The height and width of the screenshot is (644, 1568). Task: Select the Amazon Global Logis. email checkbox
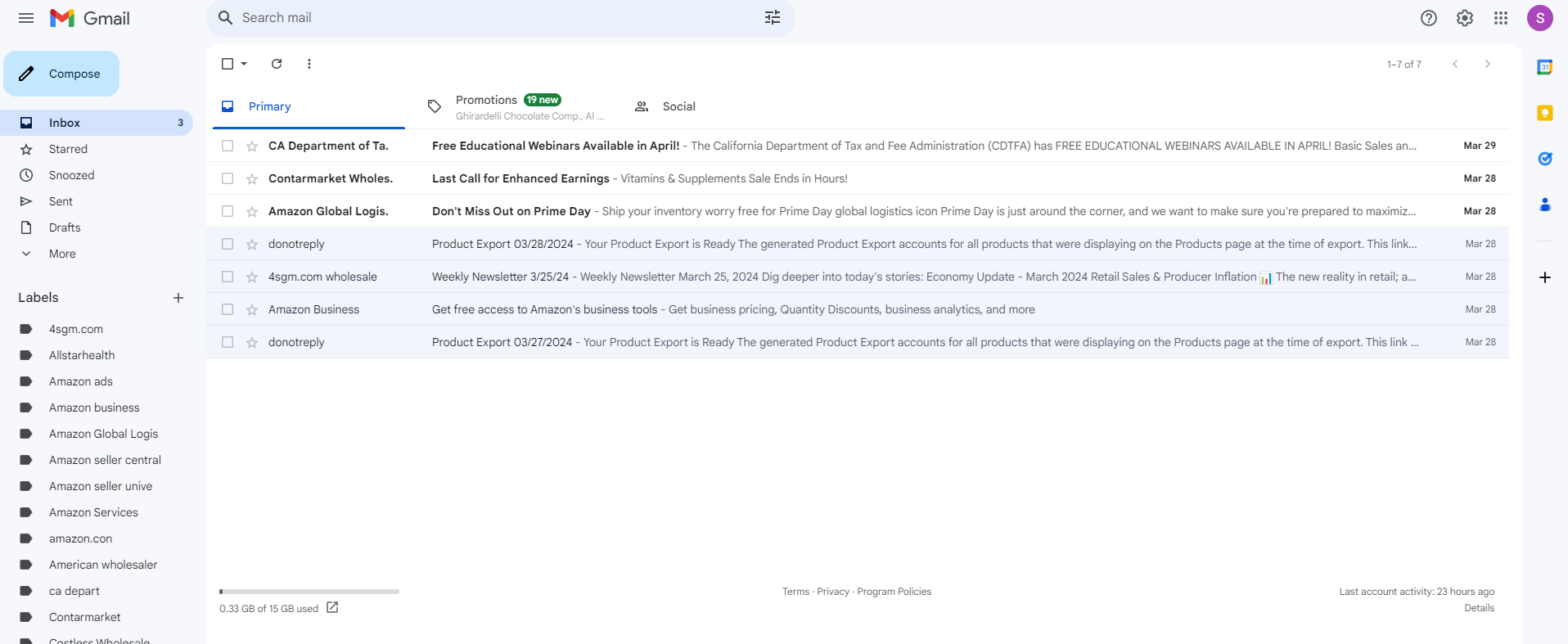(228, 211)
